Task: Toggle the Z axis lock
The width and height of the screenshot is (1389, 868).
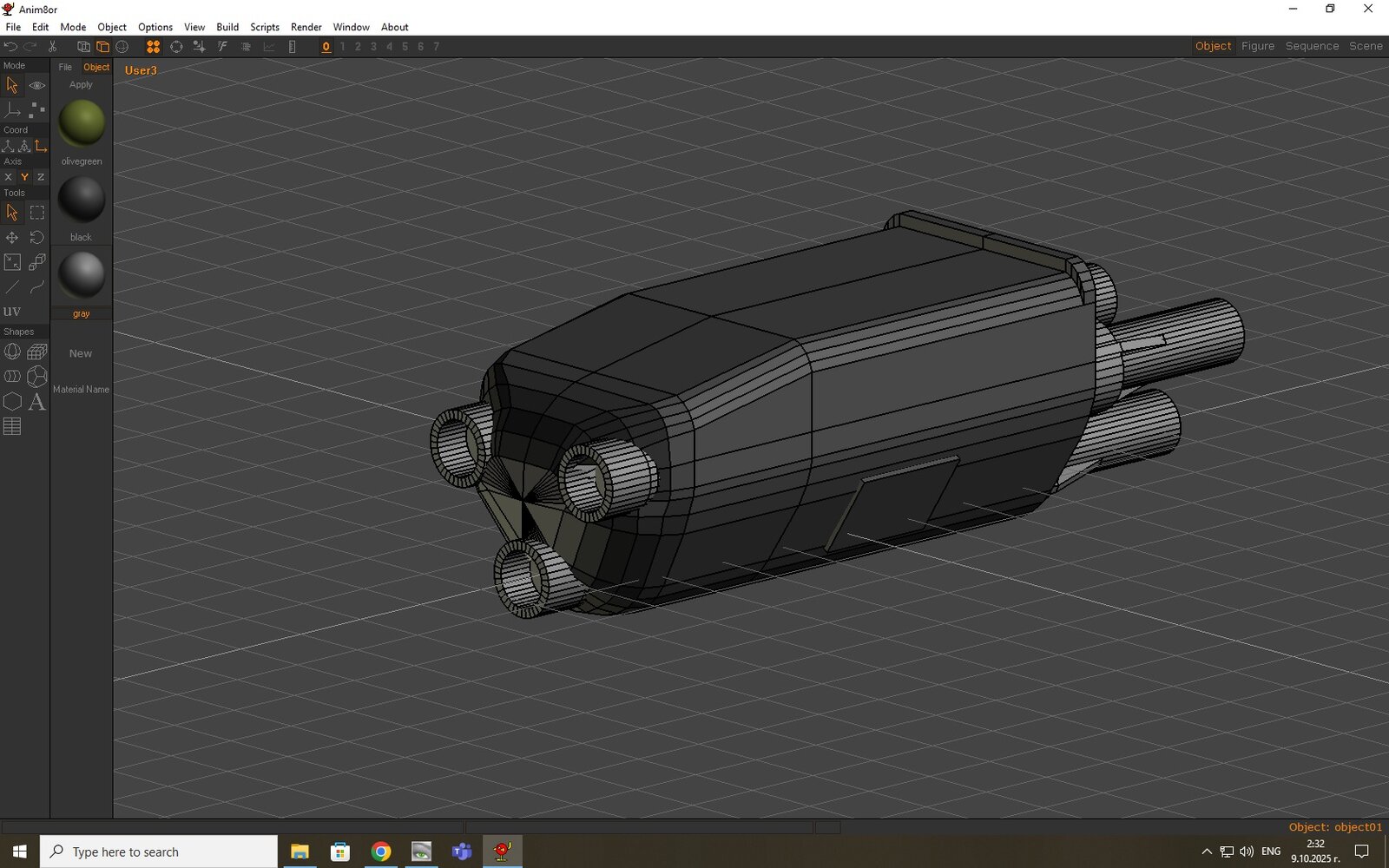Action: click(41, 177)
